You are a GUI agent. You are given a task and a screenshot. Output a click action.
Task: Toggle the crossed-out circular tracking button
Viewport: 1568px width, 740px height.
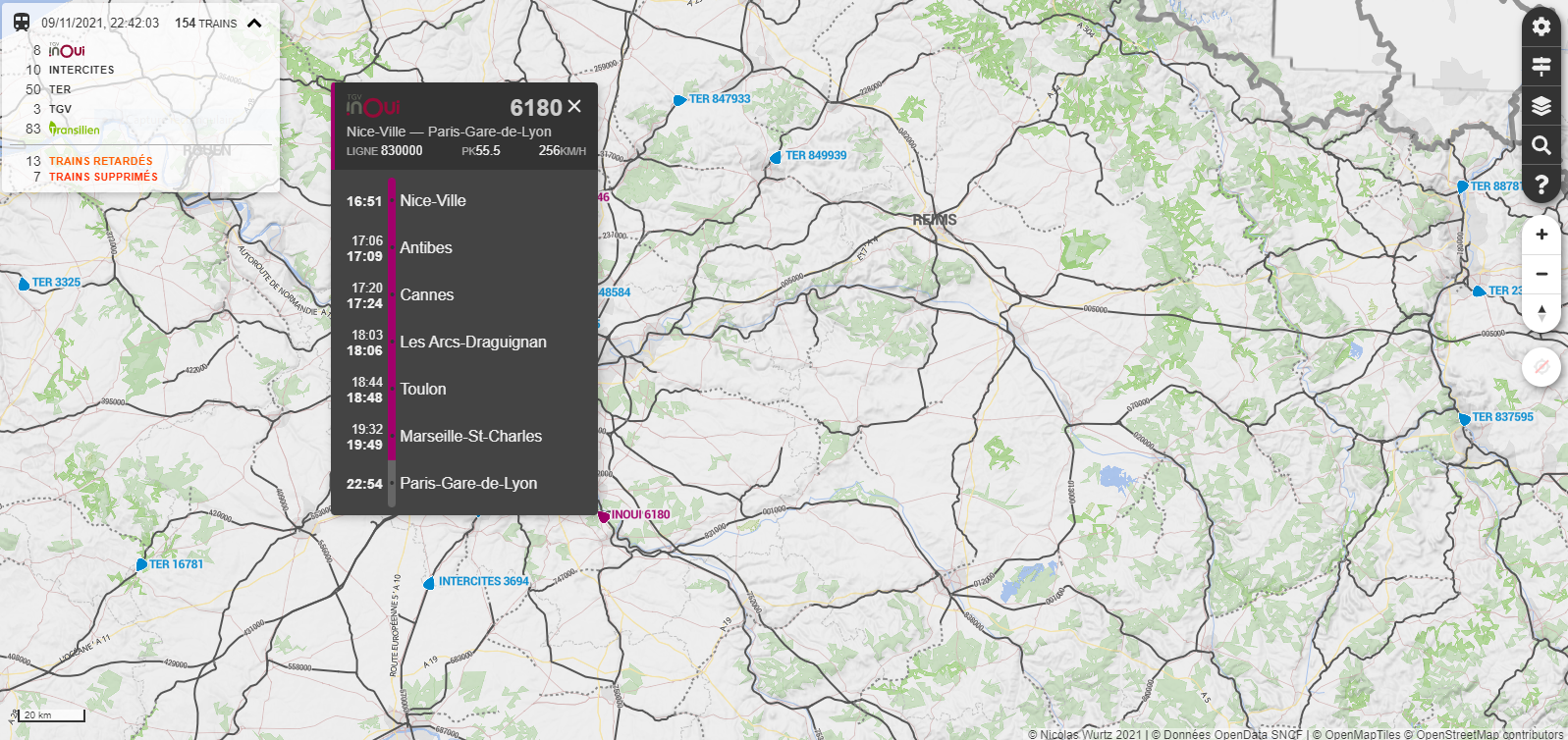coord(1541,367)
